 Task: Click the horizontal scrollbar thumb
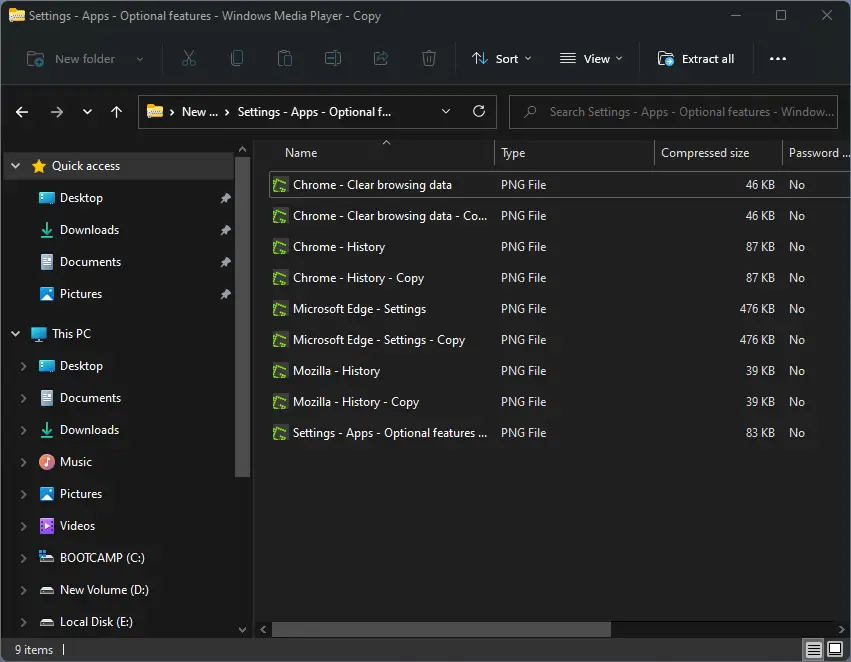click(x=441, y=629)
